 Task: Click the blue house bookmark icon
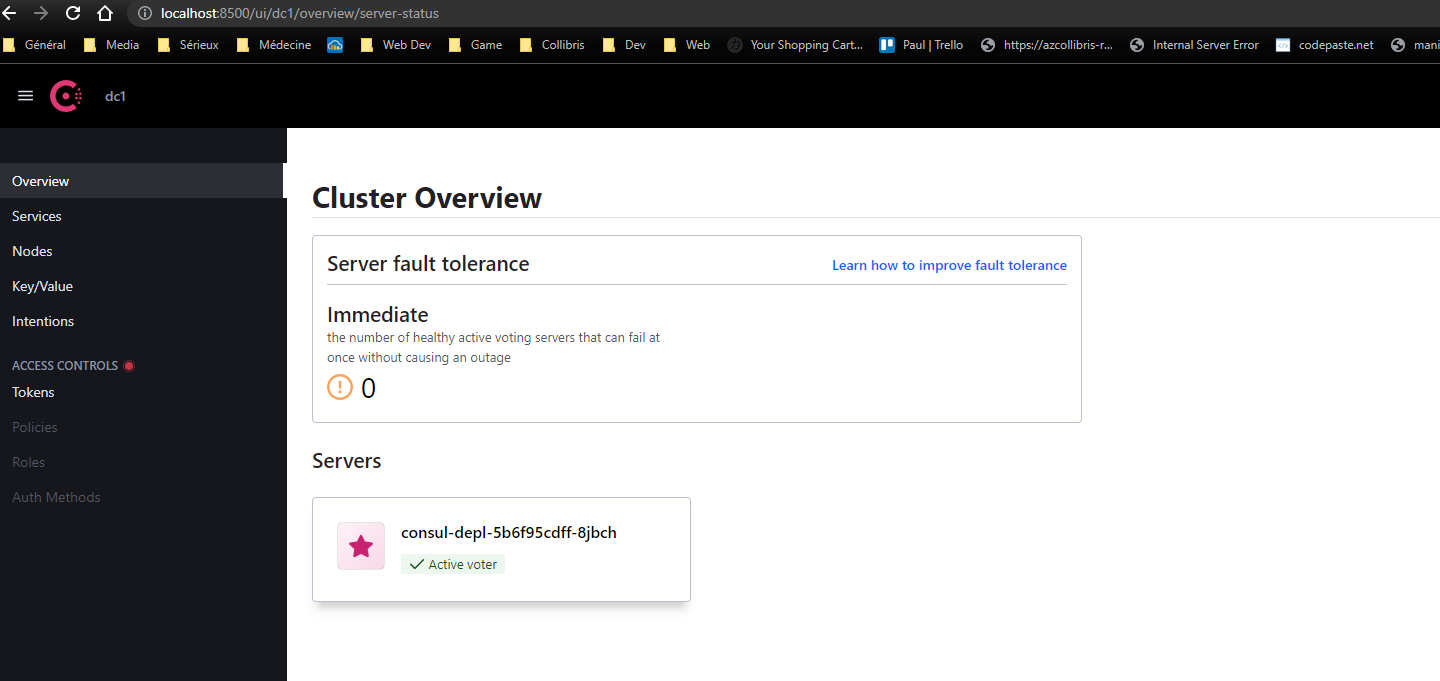pyautogui.click(x=335, y=45)
